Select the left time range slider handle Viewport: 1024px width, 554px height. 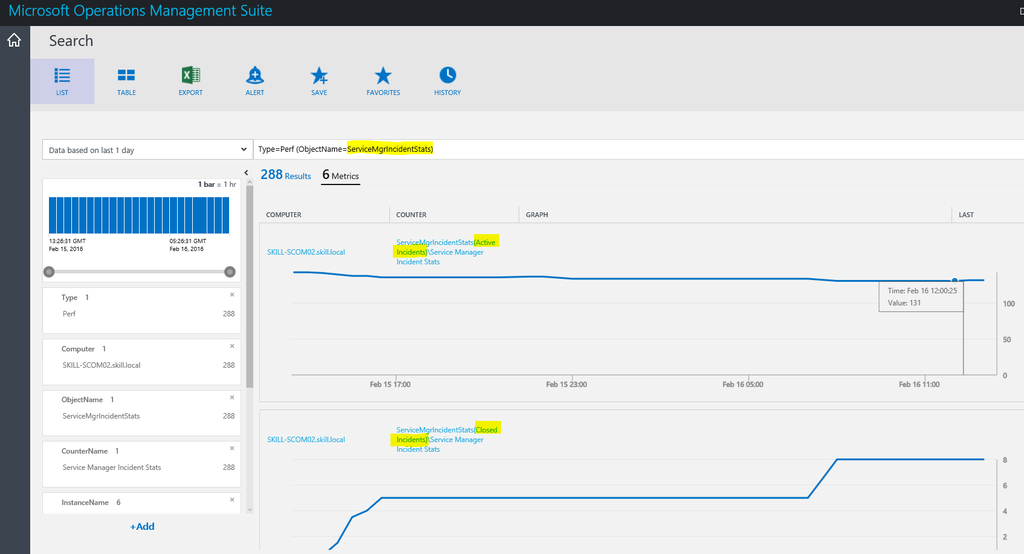click(x=49, y=272)
